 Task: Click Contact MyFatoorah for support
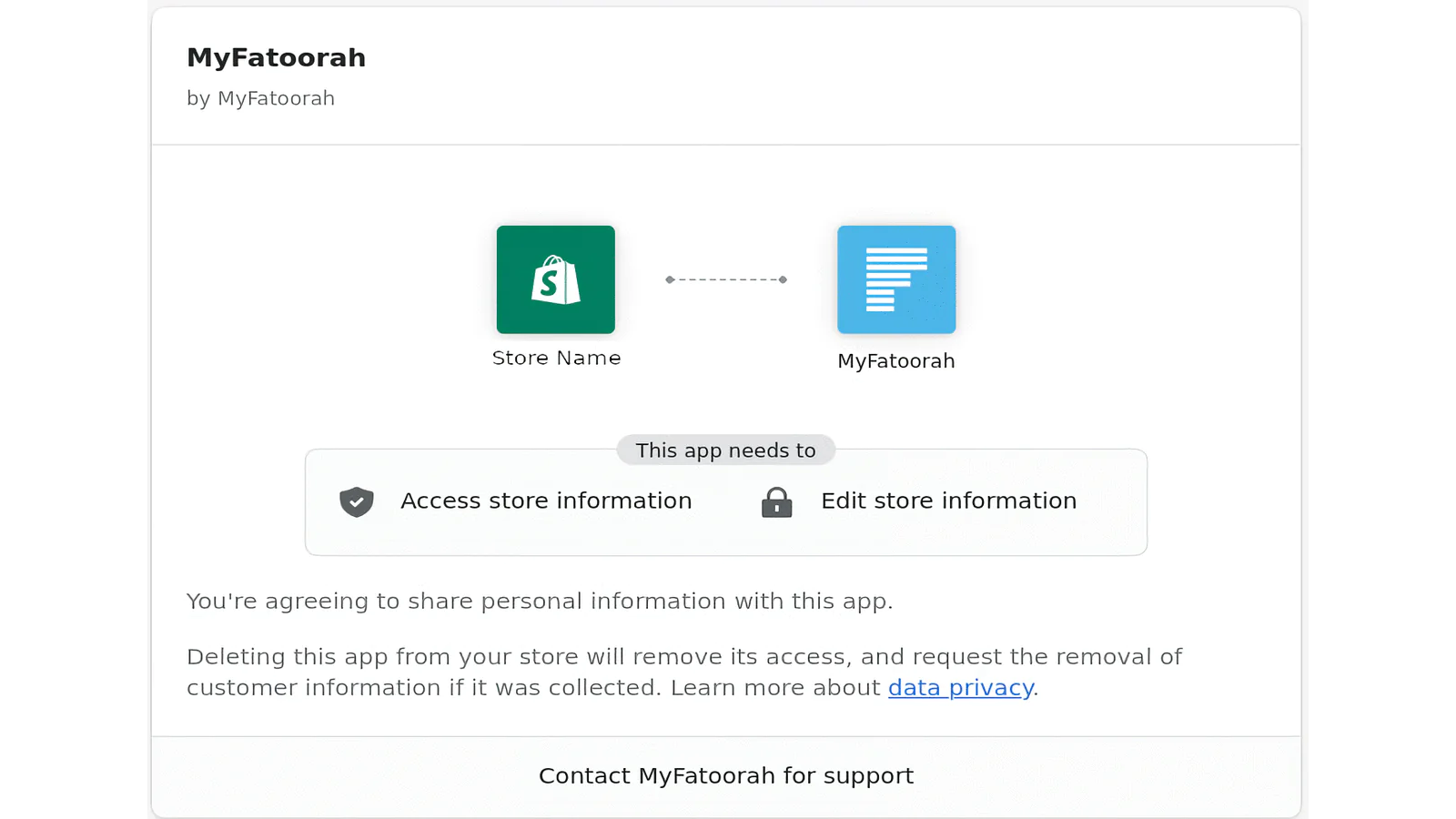pyautogui.click(x=725, y=776)
